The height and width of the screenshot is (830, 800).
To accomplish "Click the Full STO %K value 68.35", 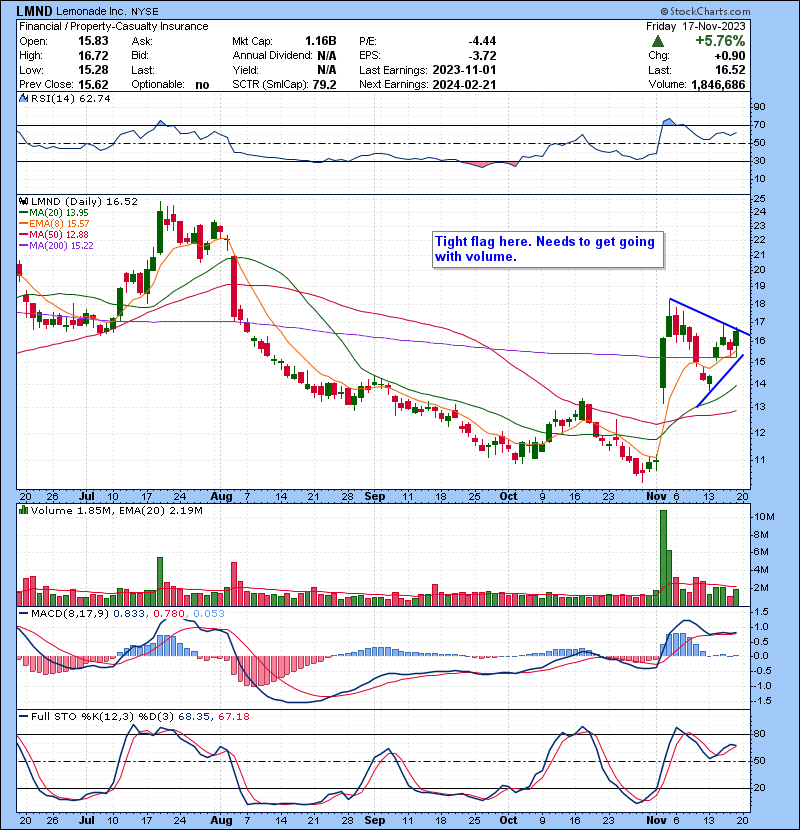I will pyautogui.click(x=194, y=717).
